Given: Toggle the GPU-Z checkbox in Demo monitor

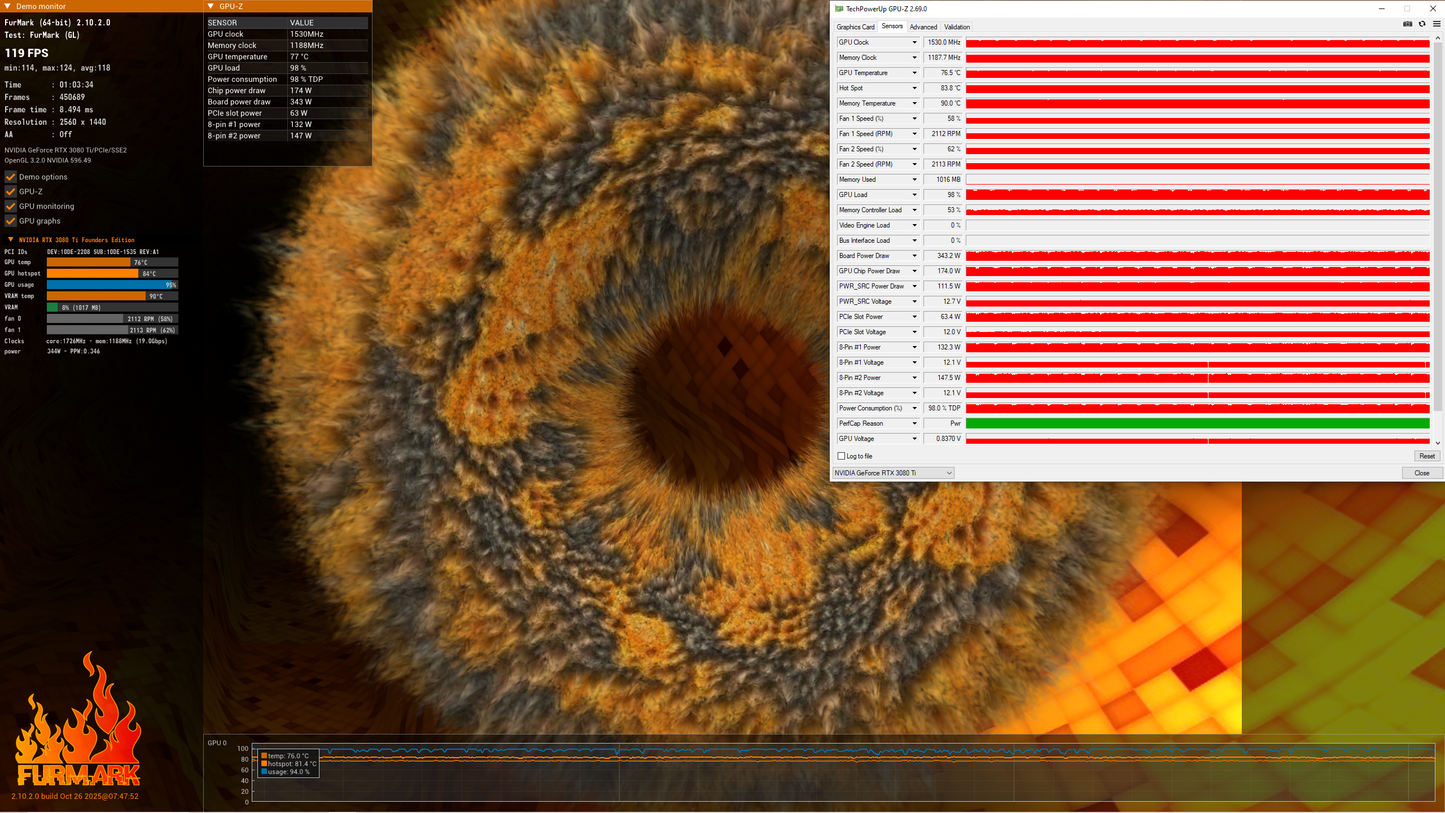Looking at the screenshot, I should click(11, 191).
